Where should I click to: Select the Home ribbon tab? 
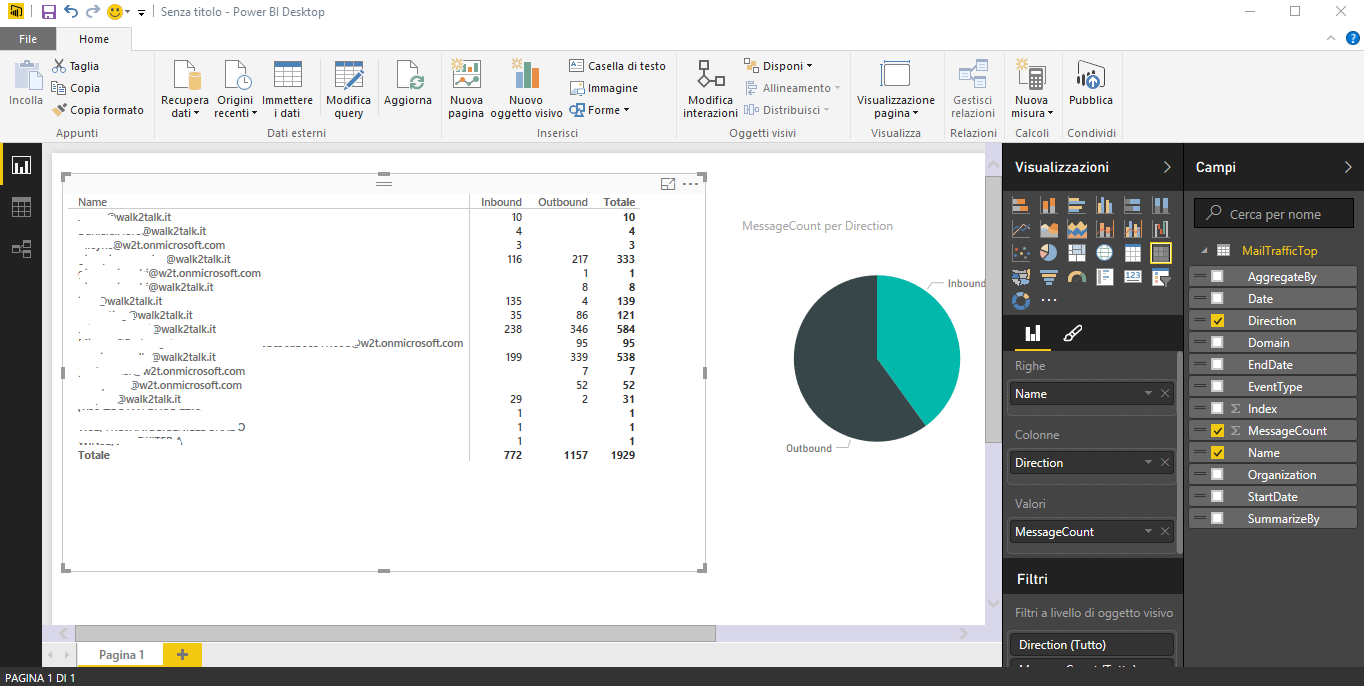(94, 39)
